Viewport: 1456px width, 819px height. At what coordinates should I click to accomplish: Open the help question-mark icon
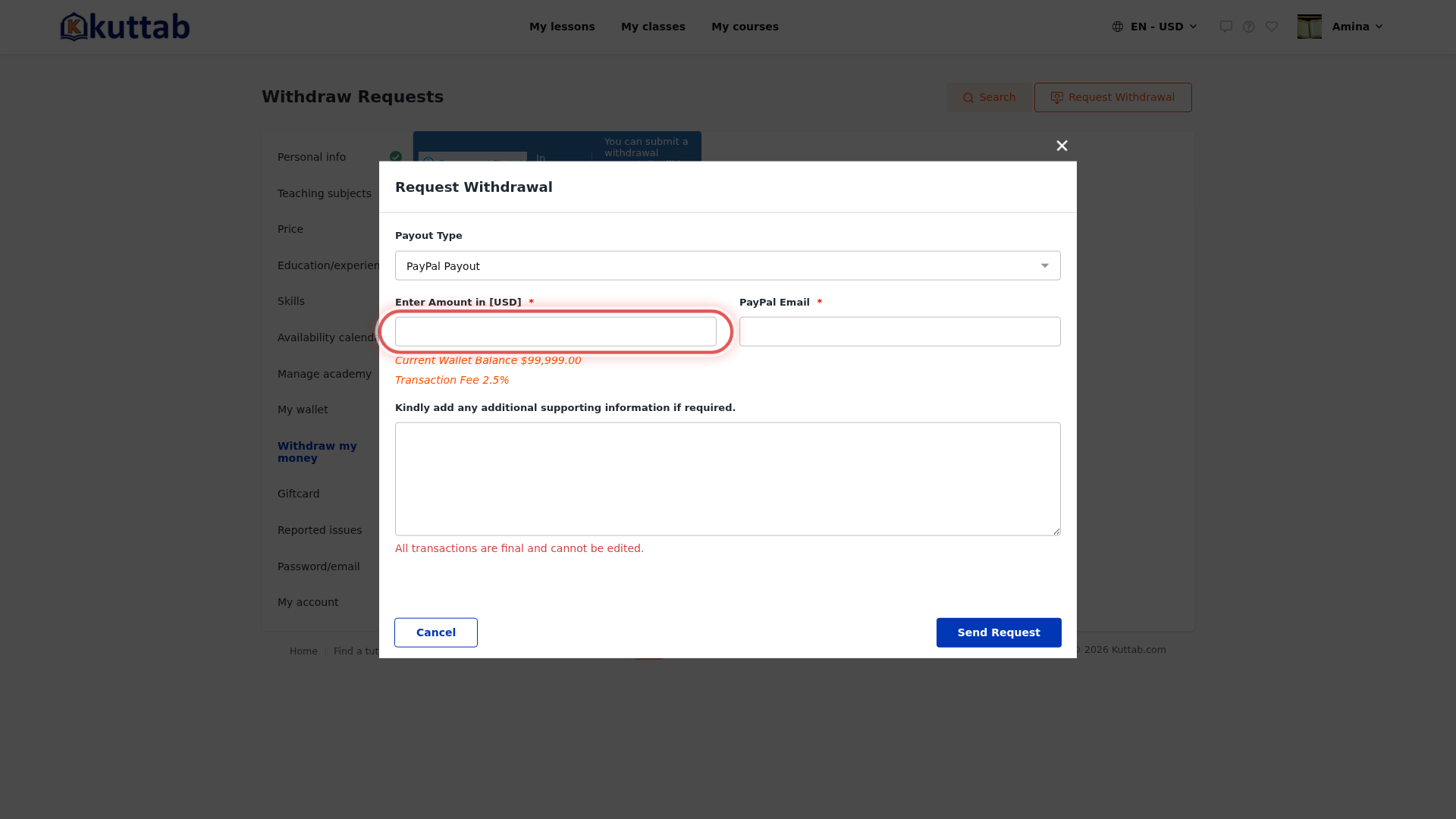[x=1249, y=27]
